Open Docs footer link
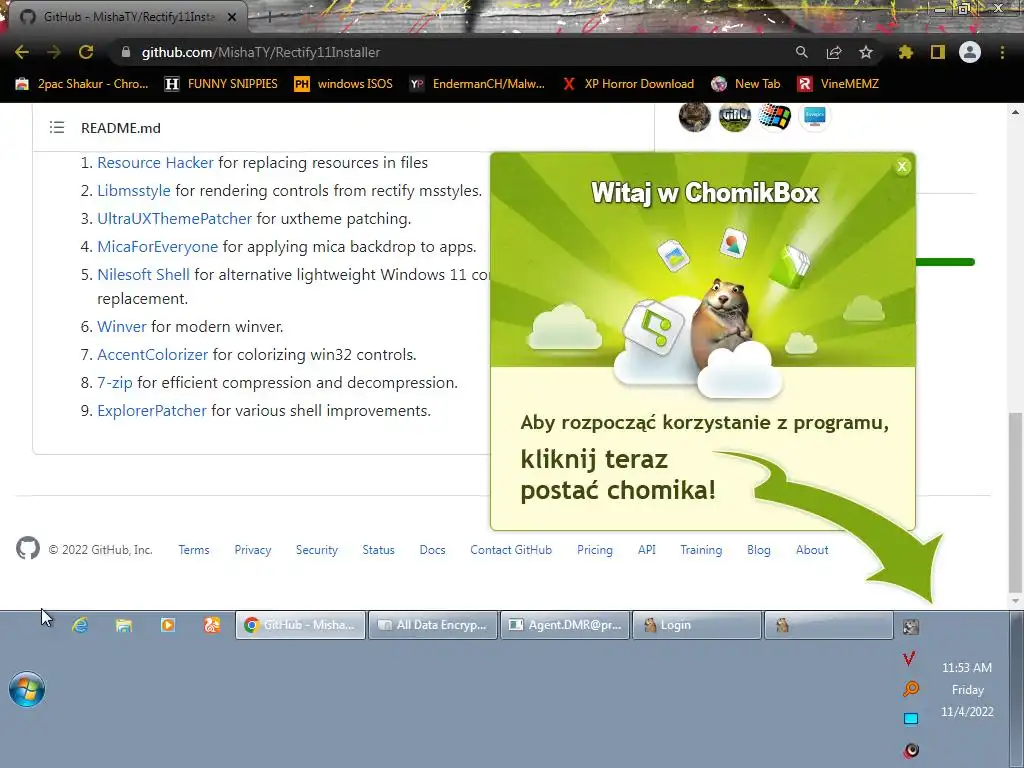 click(432, 550)
